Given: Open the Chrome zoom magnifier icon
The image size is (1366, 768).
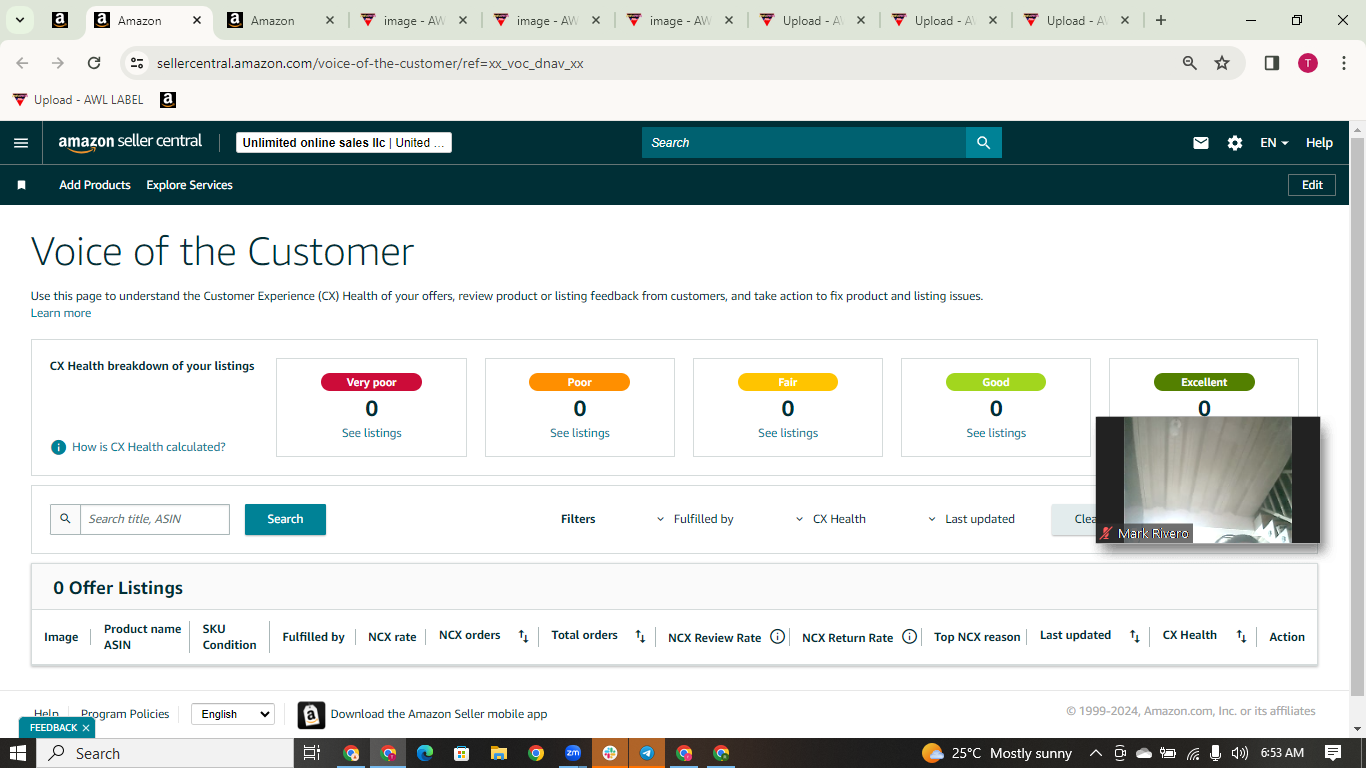Looking at the screenshot, I should point(1190,63).
